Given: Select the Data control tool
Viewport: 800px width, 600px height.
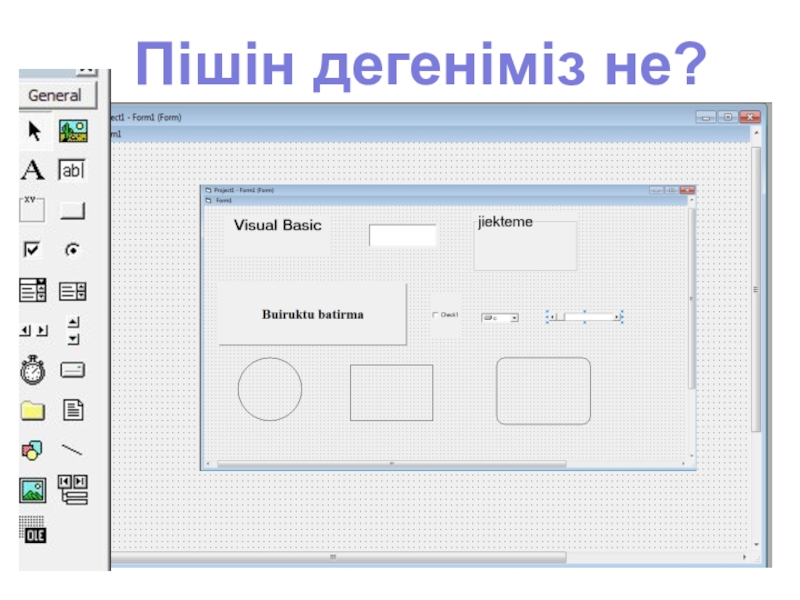Looking at the screenshot, I should click(x=73, y=490).
